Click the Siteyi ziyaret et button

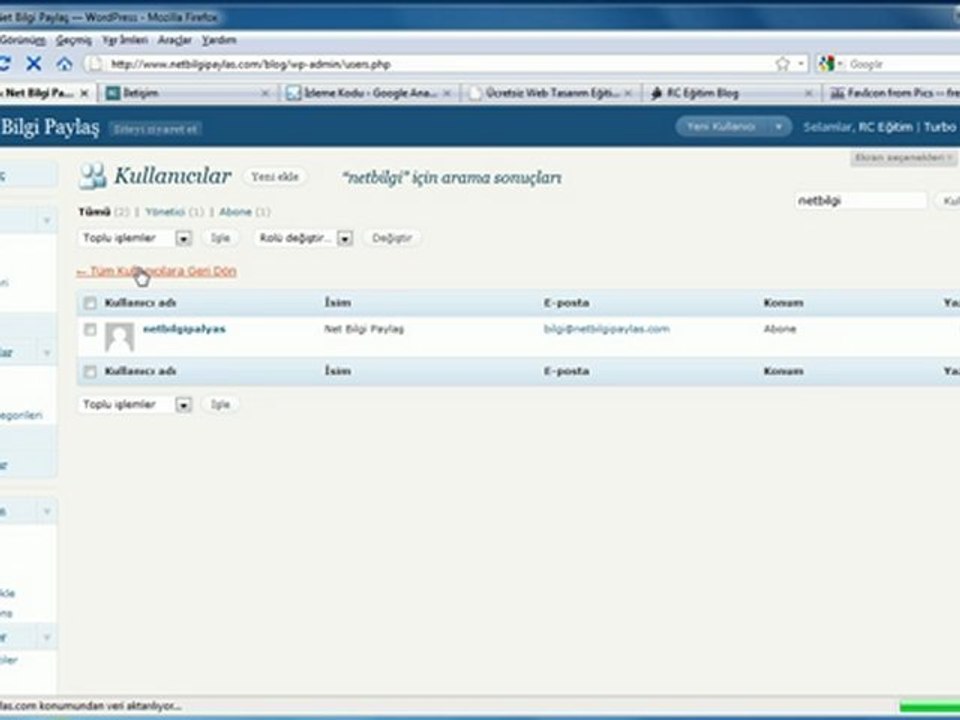coord(155,129)
